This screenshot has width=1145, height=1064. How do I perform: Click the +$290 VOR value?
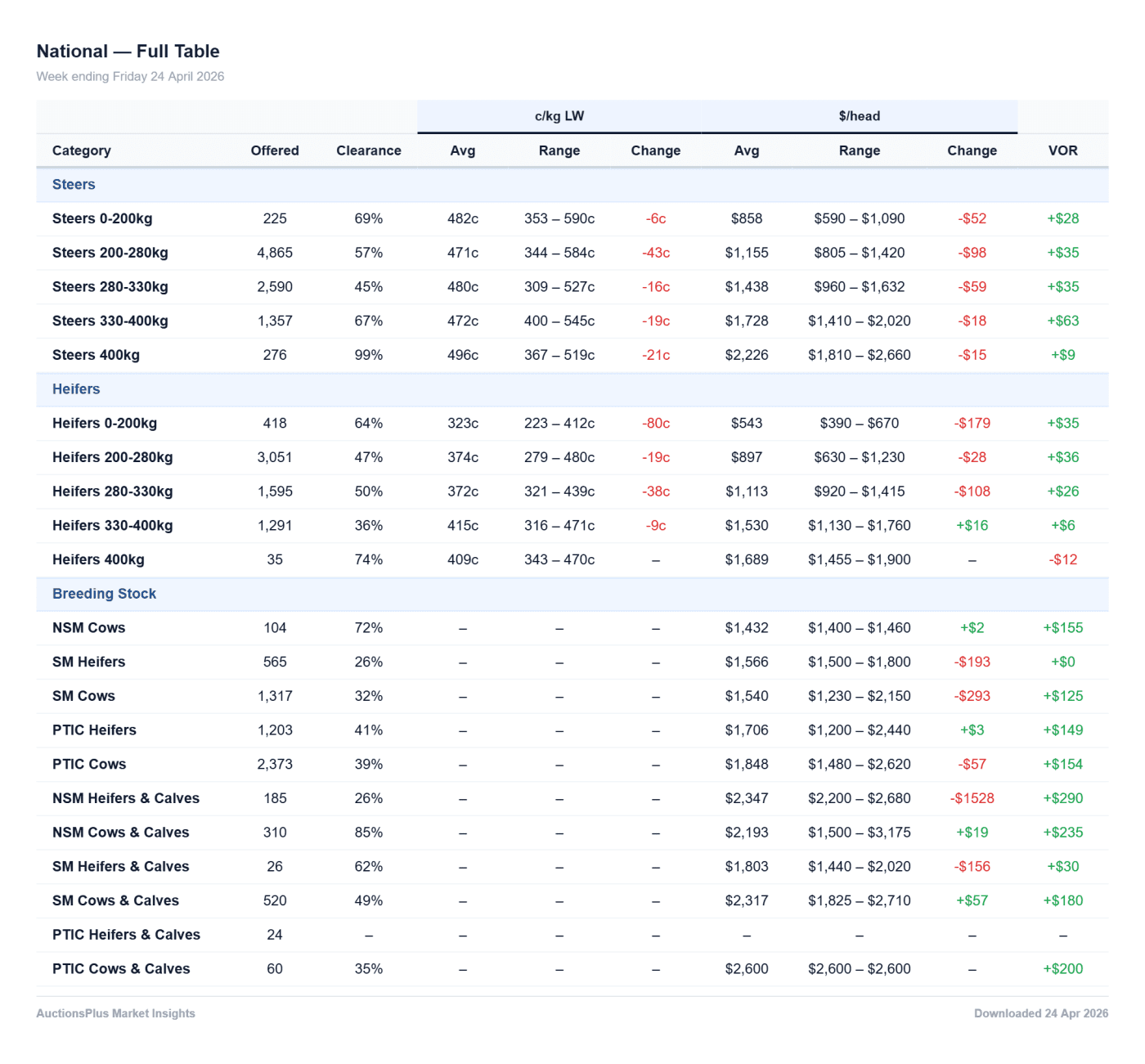[1062, 798]
